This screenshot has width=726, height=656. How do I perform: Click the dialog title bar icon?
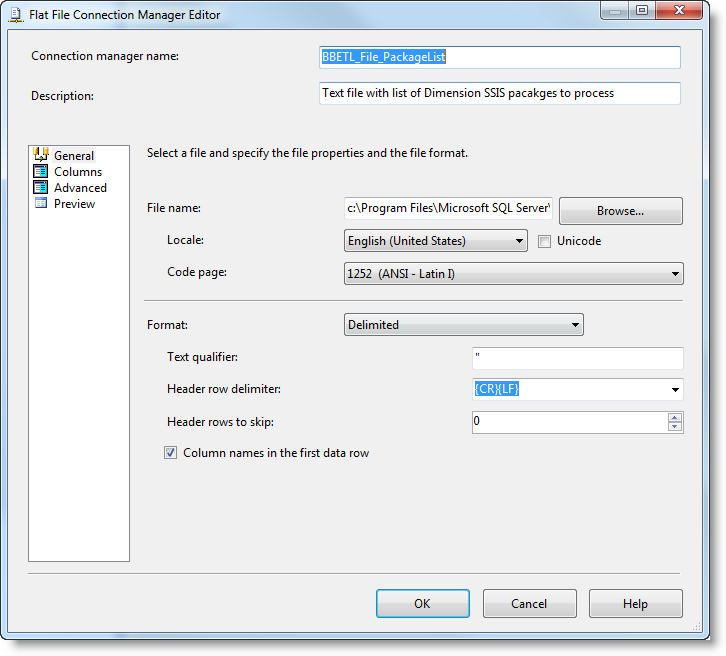point(16,15)
